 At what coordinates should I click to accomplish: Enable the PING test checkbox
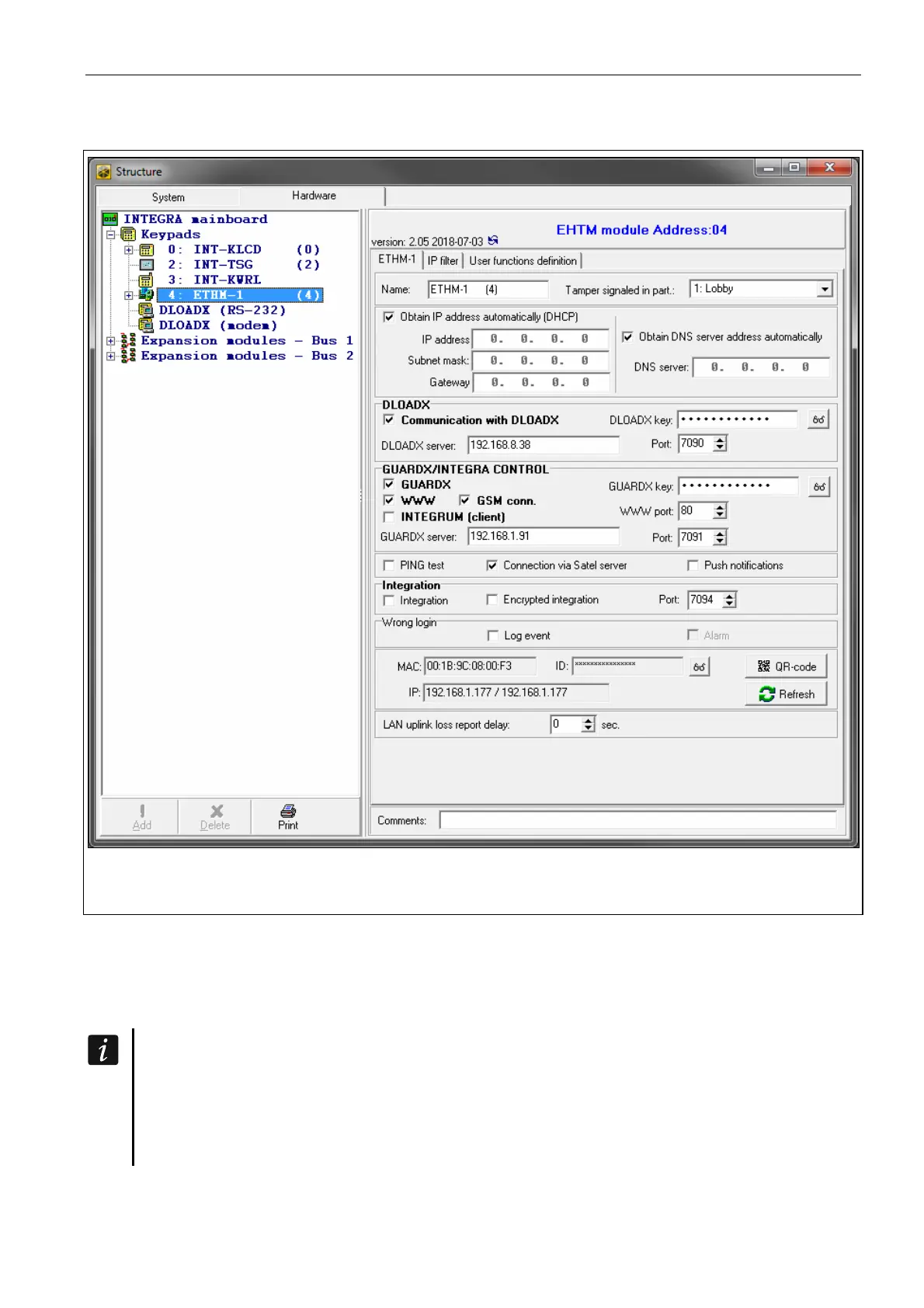[x=389, y=565]
